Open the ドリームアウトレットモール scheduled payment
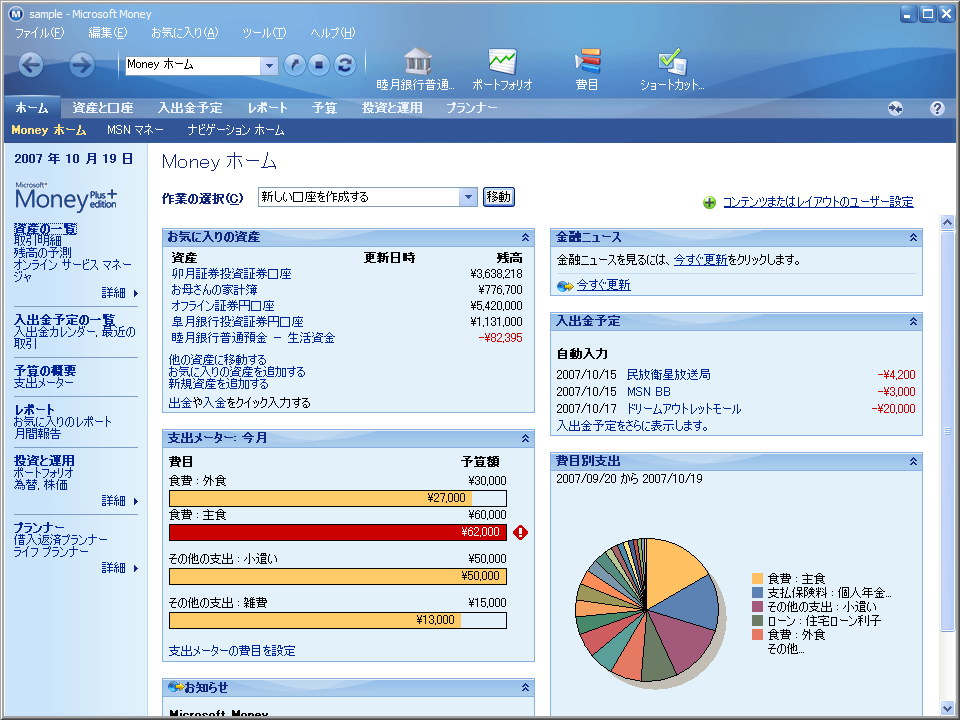The image size is (960, 720). point(684,409)
